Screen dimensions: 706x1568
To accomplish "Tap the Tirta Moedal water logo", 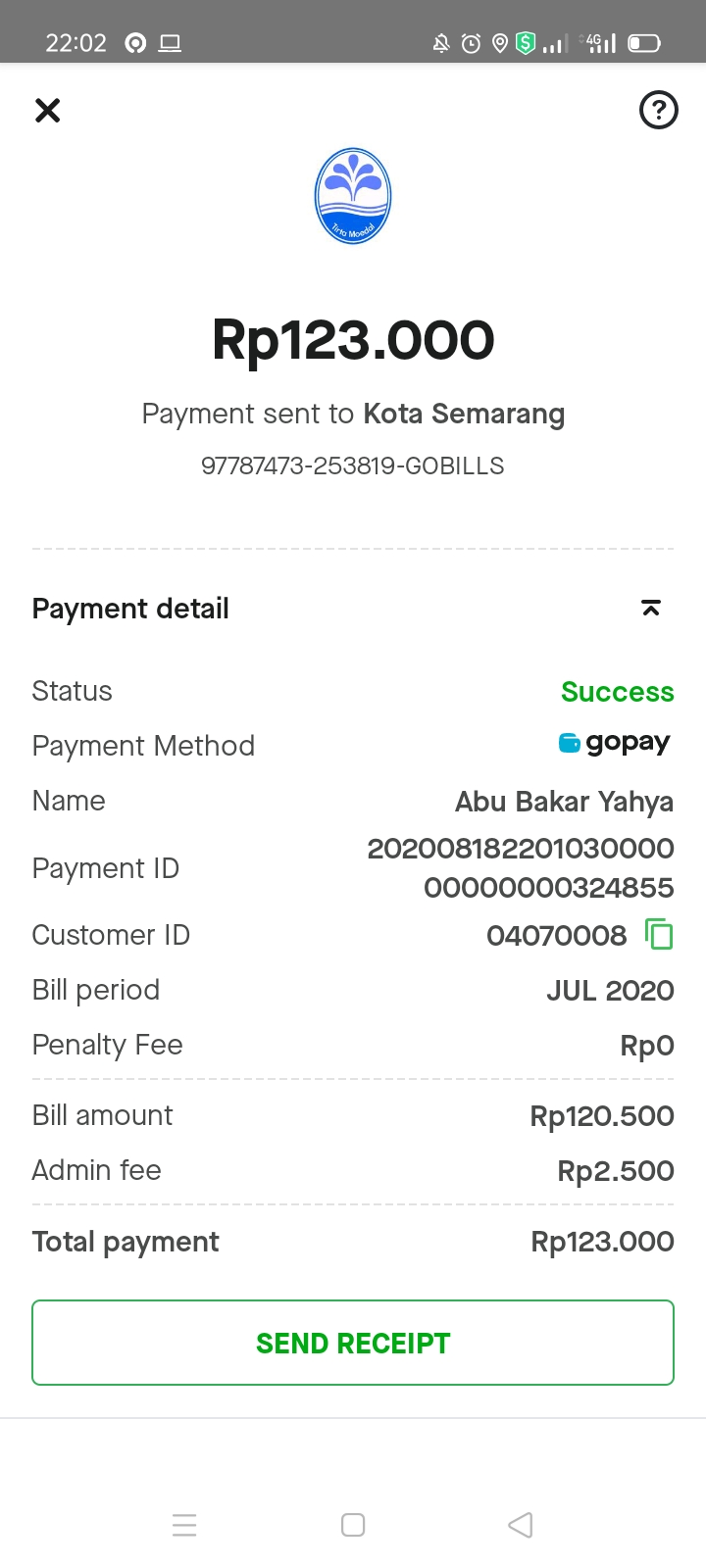I will (x=353, y=196).
